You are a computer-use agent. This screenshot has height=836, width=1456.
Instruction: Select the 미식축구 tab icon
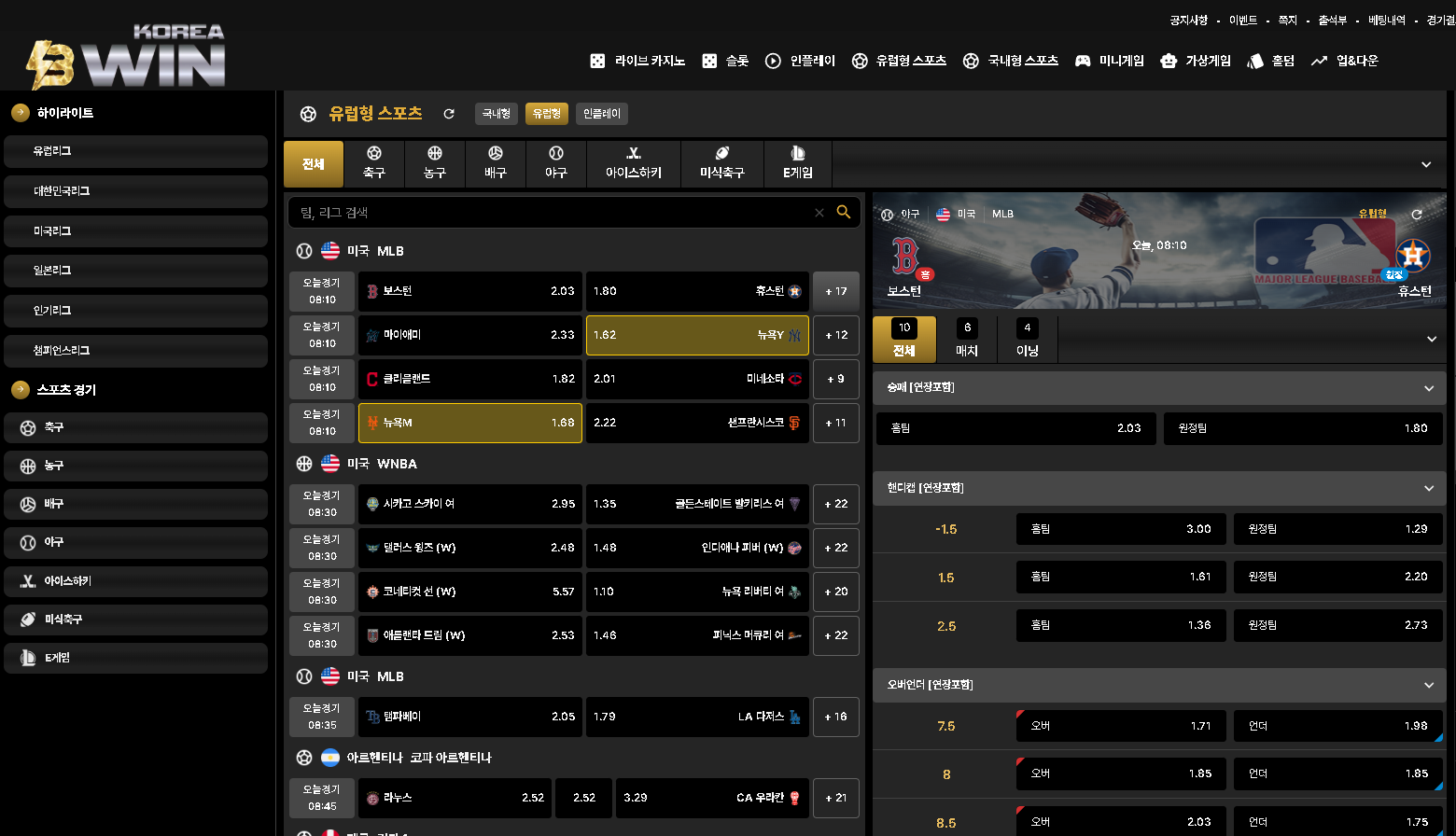[x=722, y=164]
